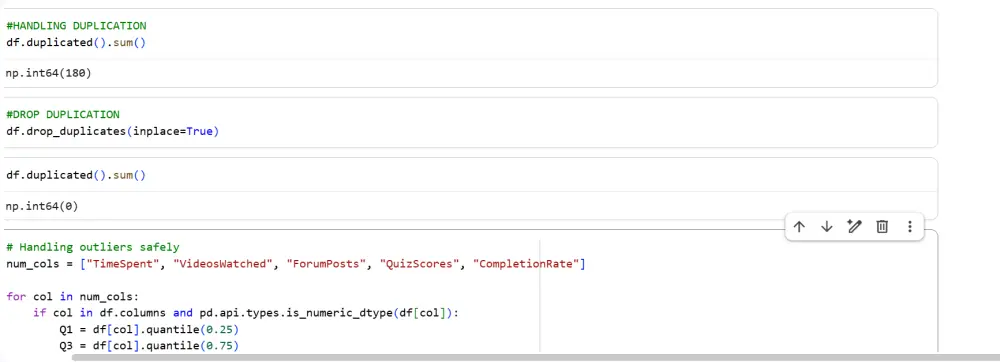Image resolution: width=1000 pixels, height=362 pixels.
Task: Click the "ForumPosts" string in list
Action: coord(326,264)
